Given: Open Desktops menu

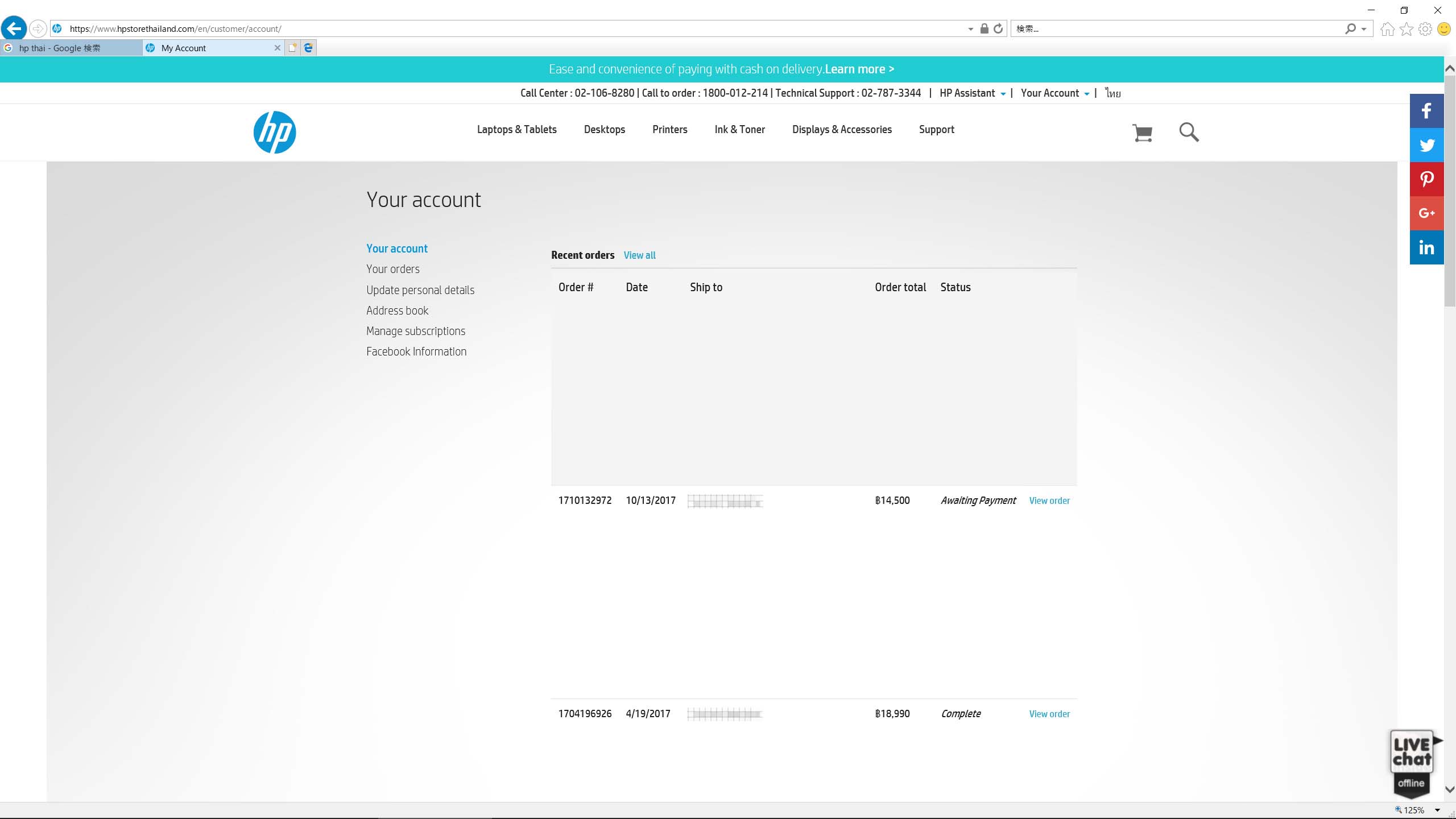Looking at the screenshot, I should (x=604, y=130).
